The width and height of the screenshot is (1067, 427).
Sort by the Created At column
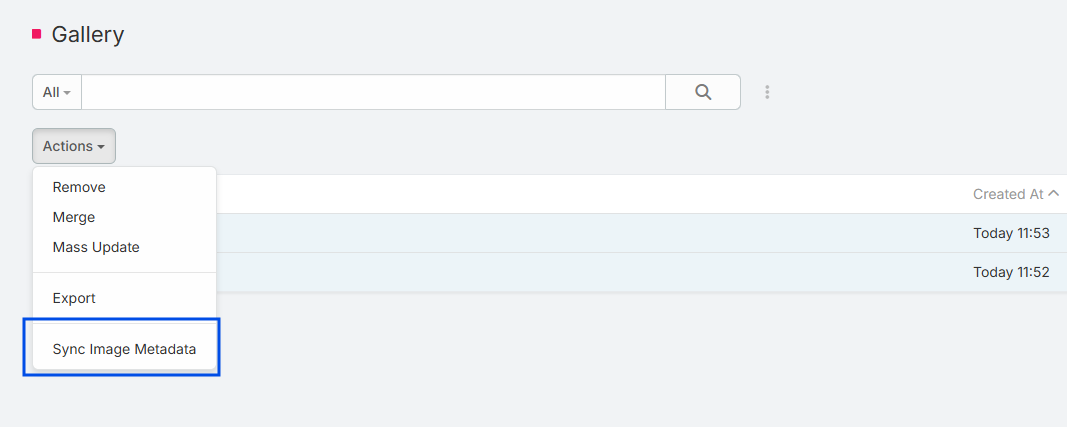point(1007,194)
